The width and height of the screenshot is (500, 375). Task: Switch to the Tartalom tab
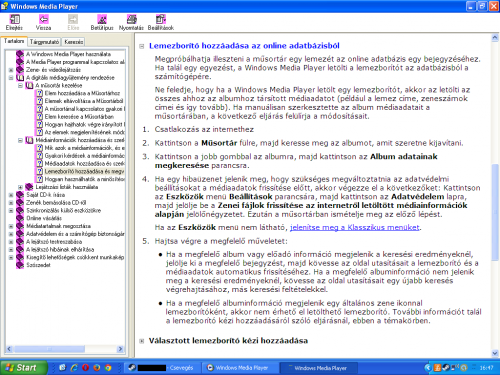[14, 41]
